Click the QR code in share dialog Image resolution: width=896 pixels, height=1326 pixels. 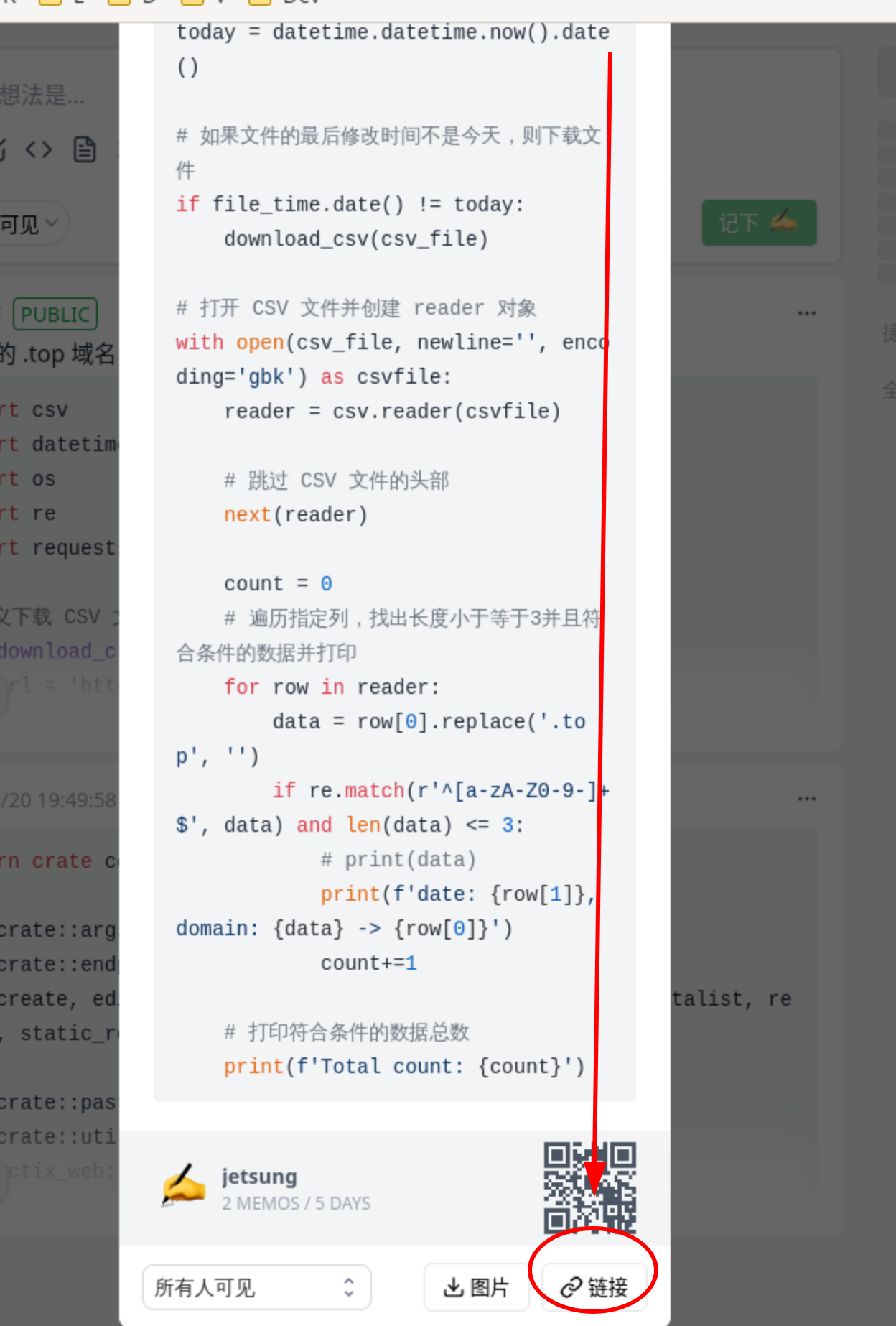589,1188
